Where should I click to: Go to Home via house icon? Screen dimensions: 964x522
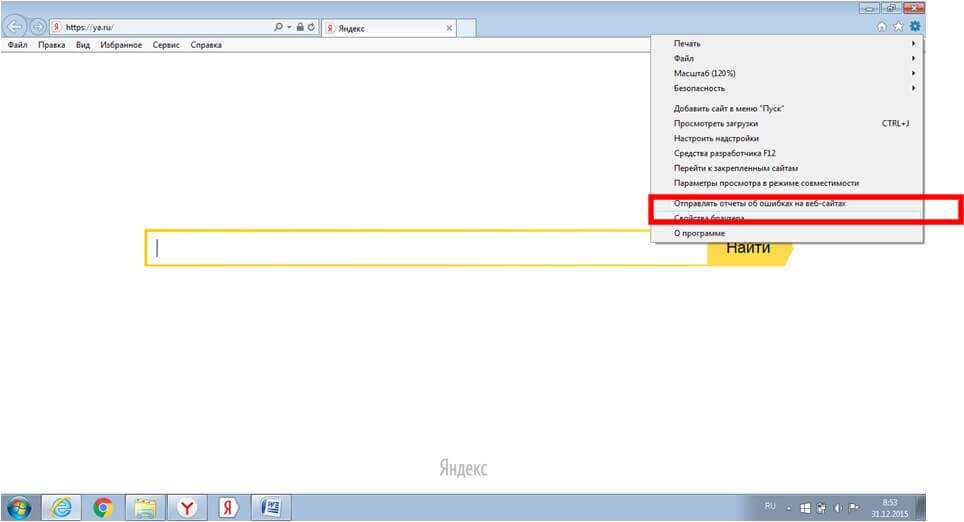coord(882,27)
